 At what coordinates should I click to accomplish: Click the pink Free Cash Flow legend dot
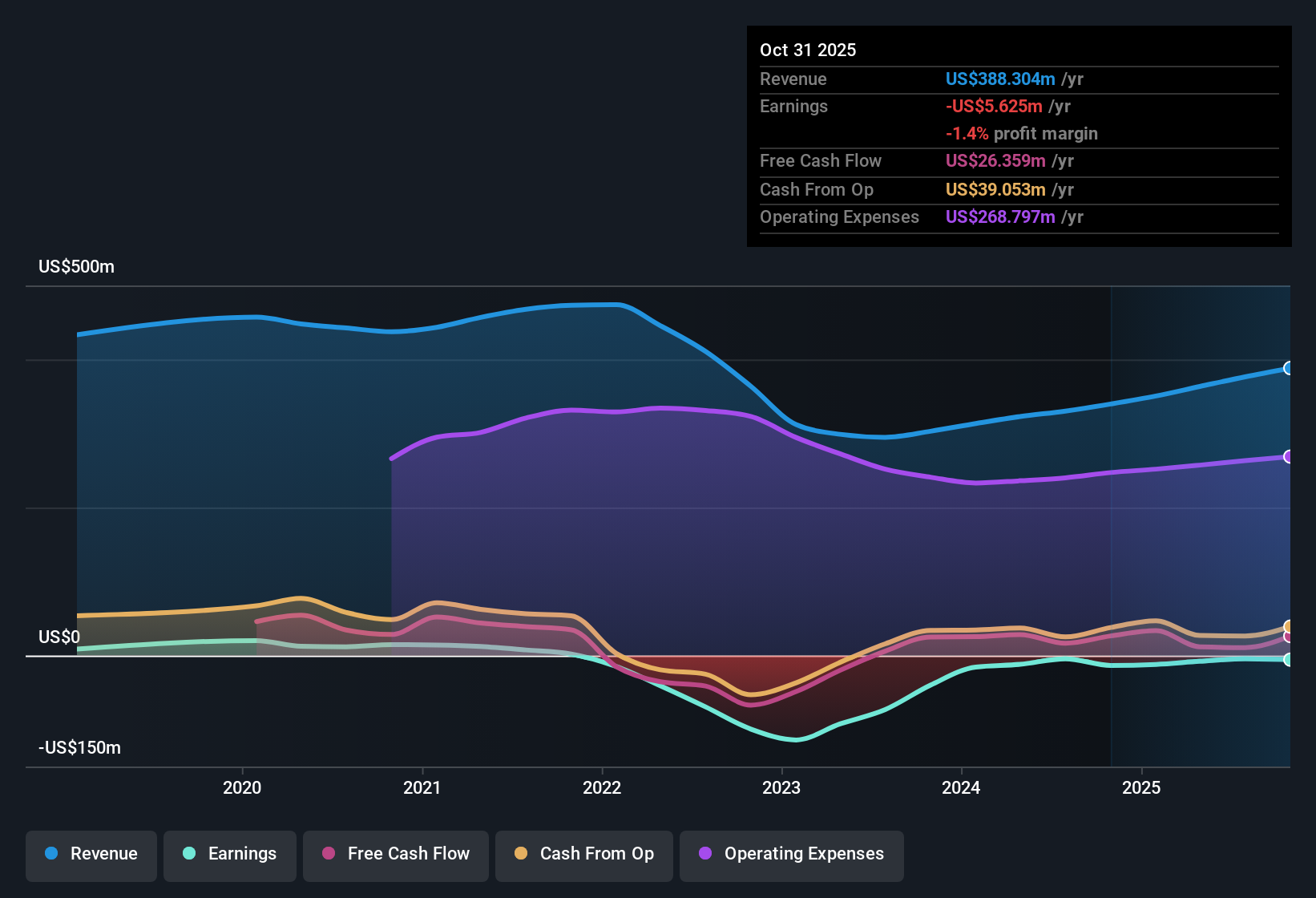(x=329, y=855)
